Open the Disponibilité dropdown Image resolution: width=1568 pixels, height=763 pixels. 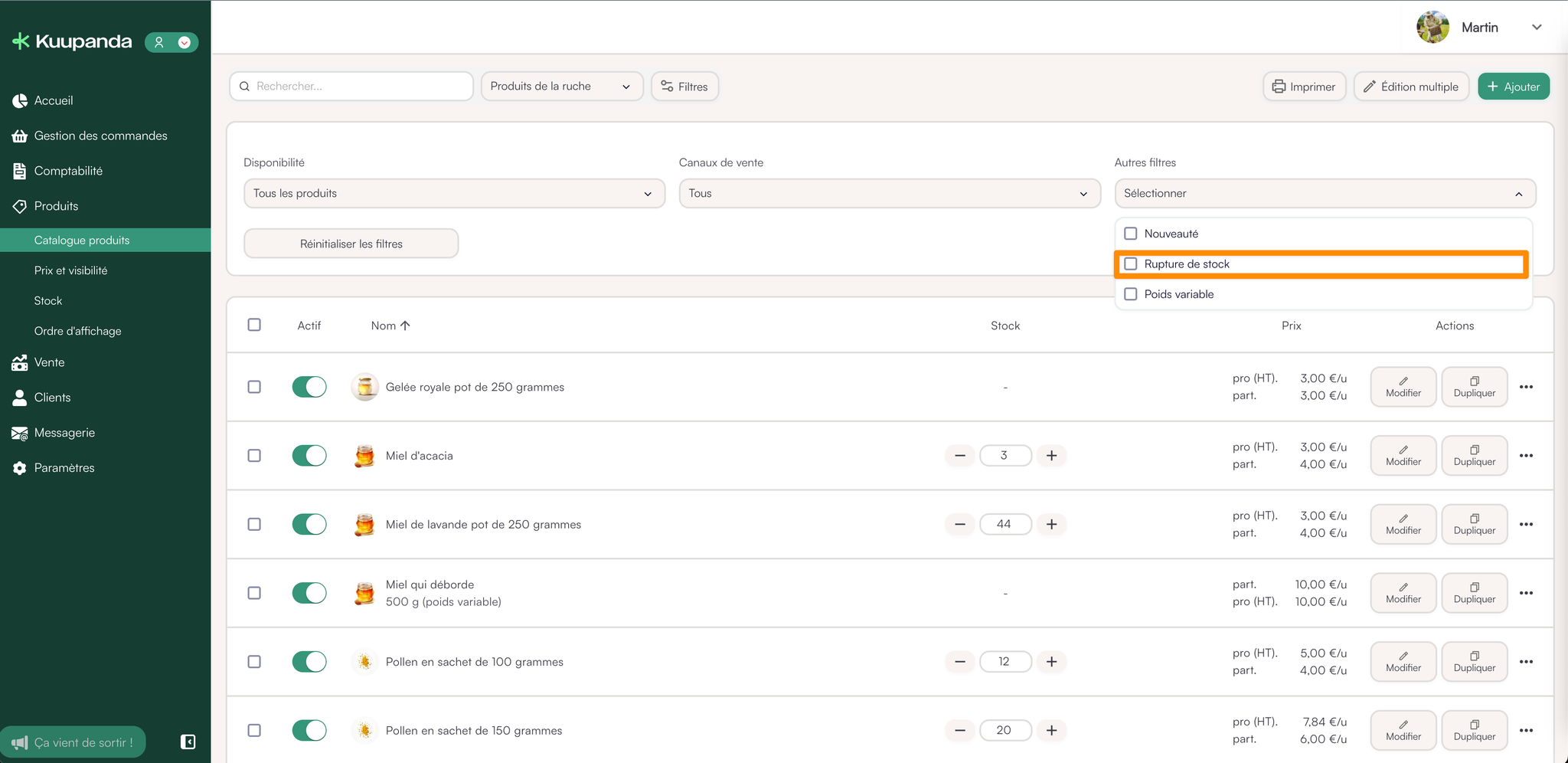(454, 194)
